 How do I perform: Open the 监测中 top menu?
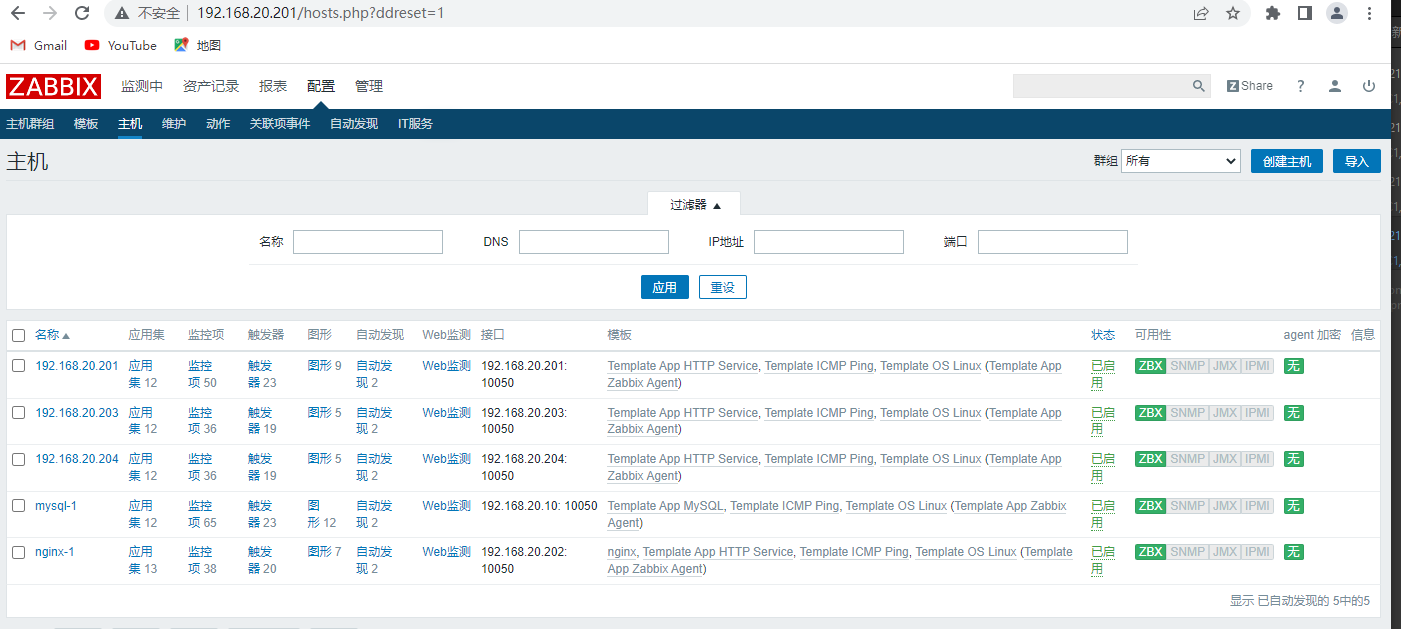pos(142,87)
